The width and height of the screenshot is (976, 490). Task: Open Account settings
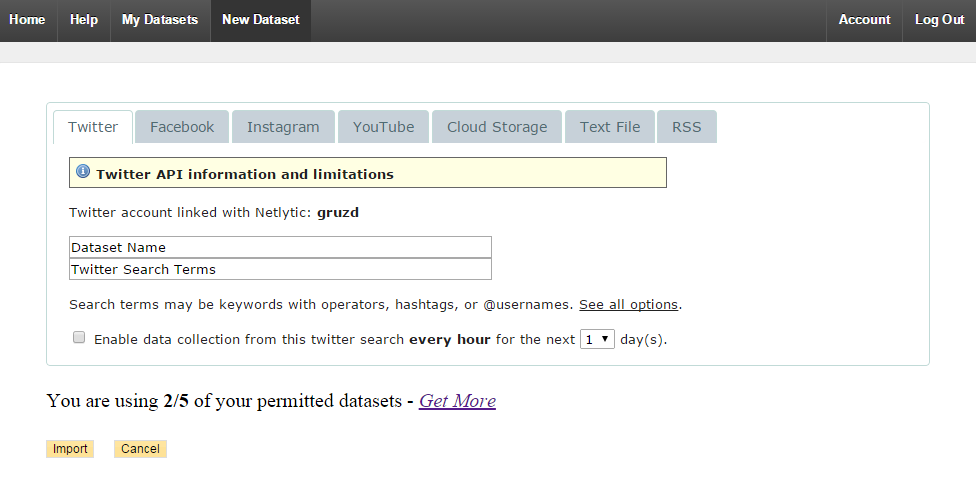pos(865,20)
